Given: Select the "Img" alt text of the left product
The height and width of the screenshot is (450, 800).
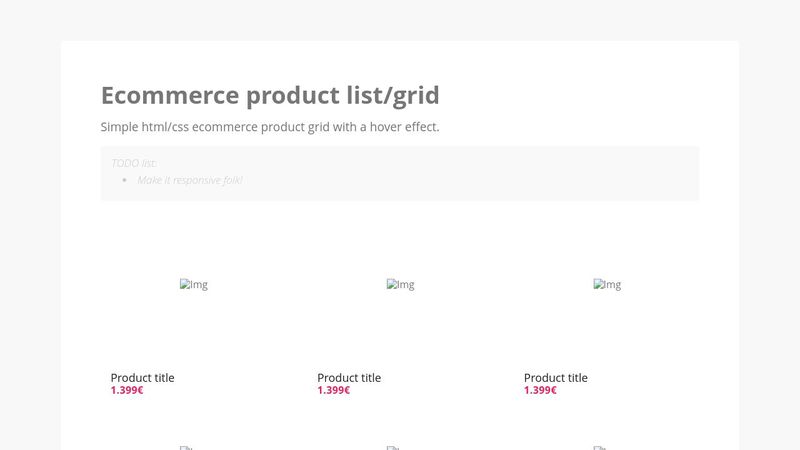Looking at the screenshot, I should pos(199,285).
